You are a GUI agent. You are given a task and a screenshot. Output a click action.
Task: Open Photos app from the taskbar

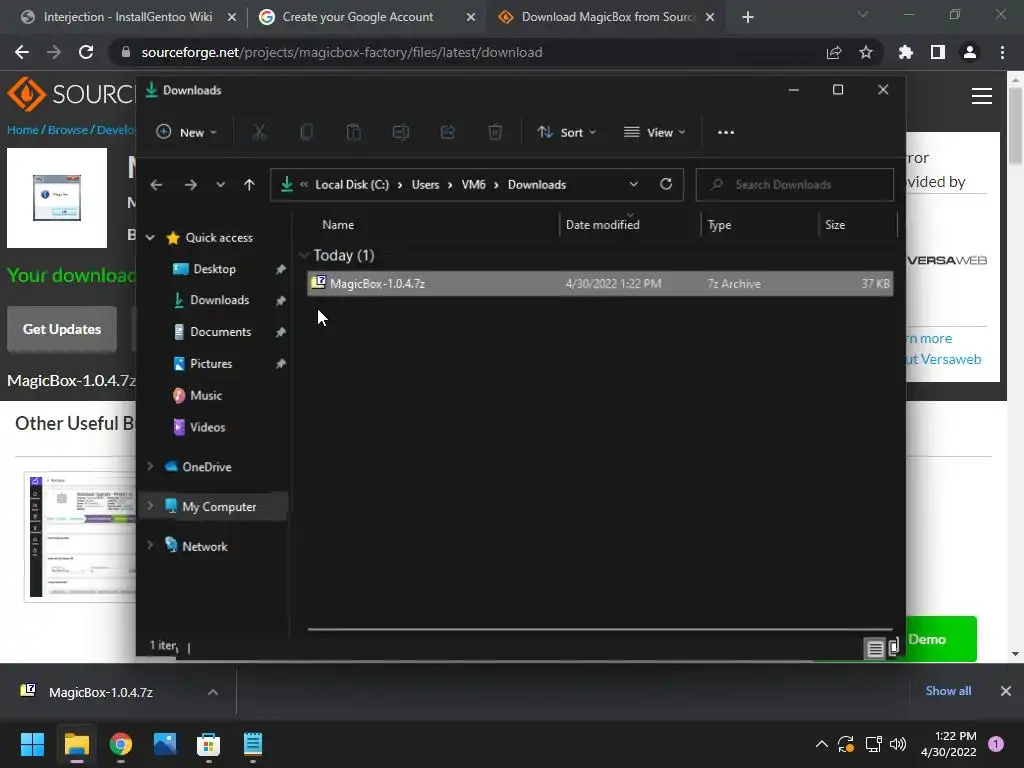(x=165, y=744)
